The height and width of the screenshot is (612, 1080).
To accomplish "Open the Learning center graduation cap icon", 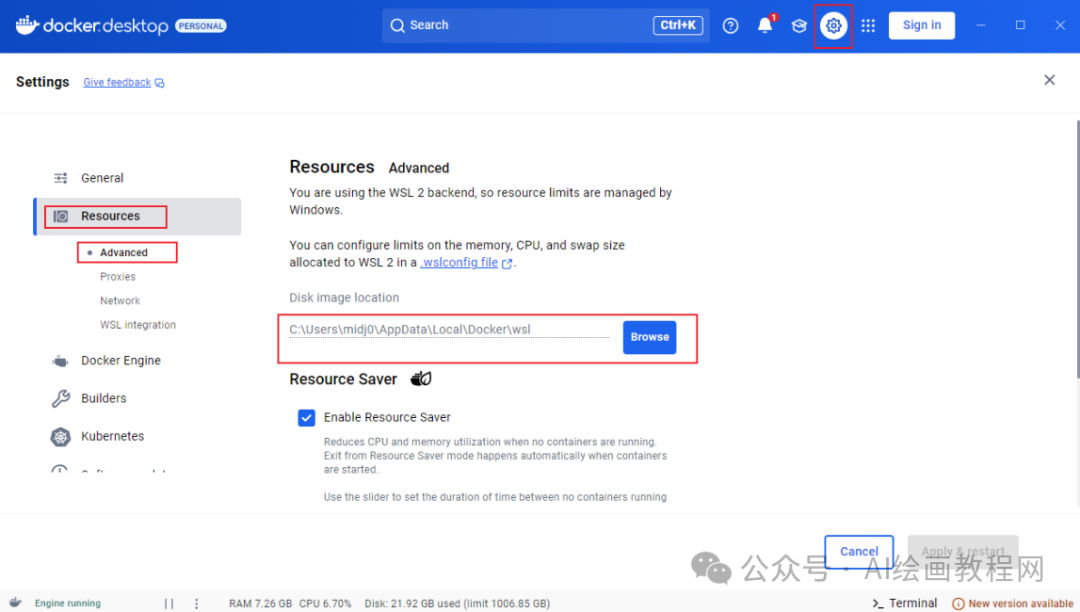I will [x=799, y=25].
